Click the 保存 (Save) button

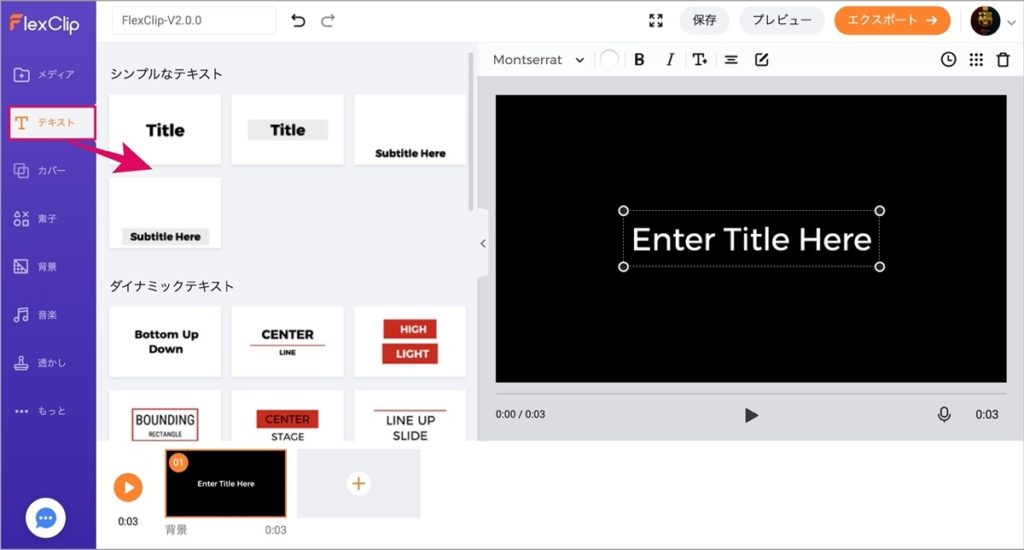click(x=704, y=20)
